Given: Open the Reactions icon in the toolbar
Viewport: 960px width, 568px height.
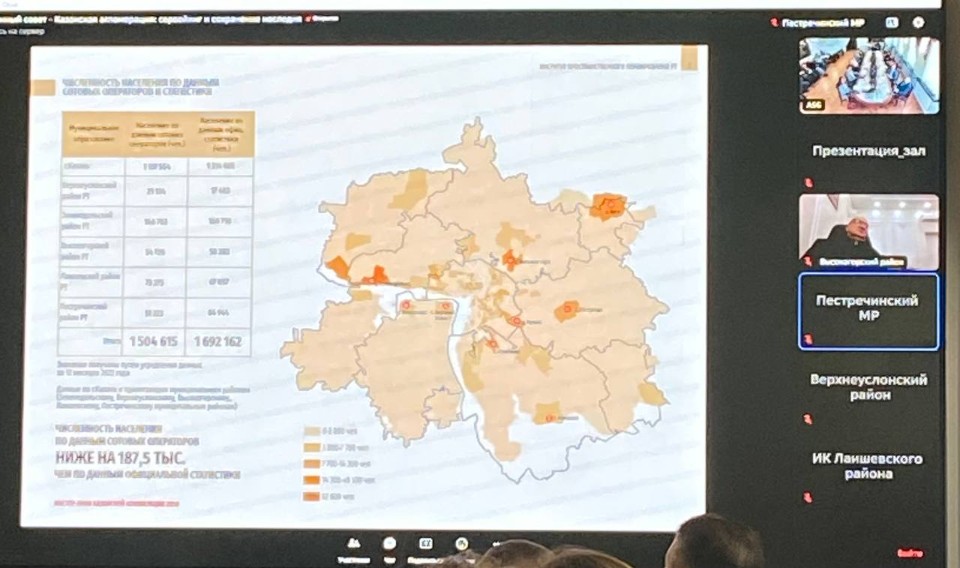Looking at the screenshot, I should [x=462, y=545].
